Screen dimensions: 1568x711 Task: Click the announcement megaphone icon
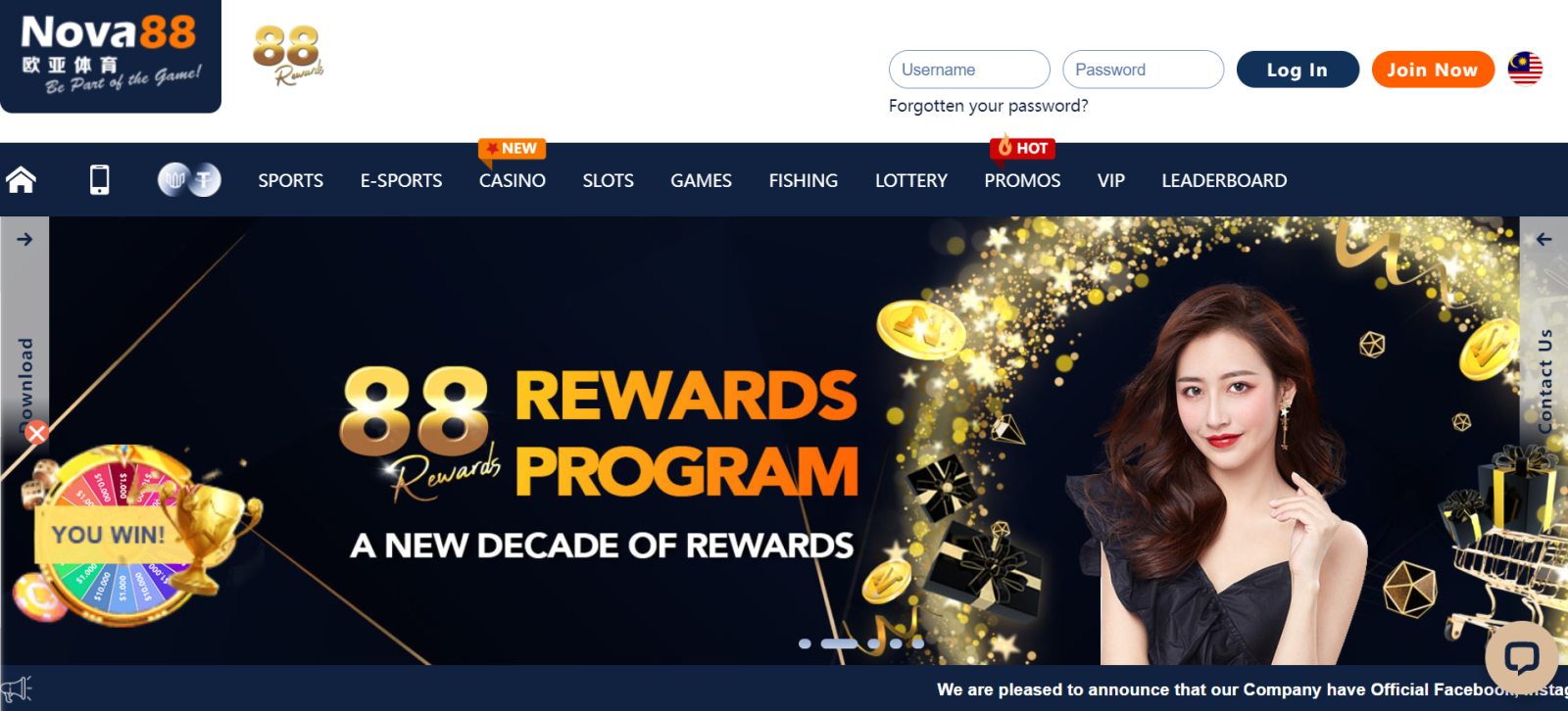point(17,688)
